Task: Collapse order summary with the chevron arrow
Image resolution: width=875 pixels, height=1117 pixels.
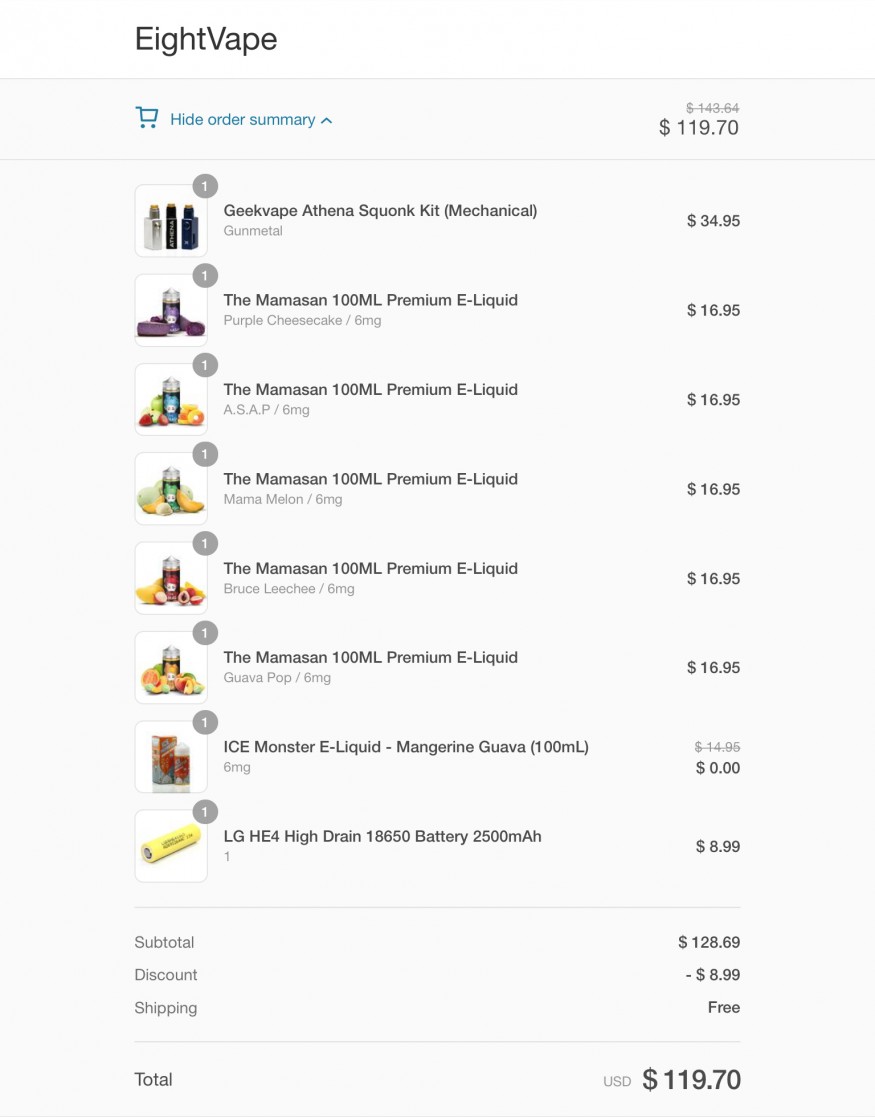Action: [x=326, y=120]
